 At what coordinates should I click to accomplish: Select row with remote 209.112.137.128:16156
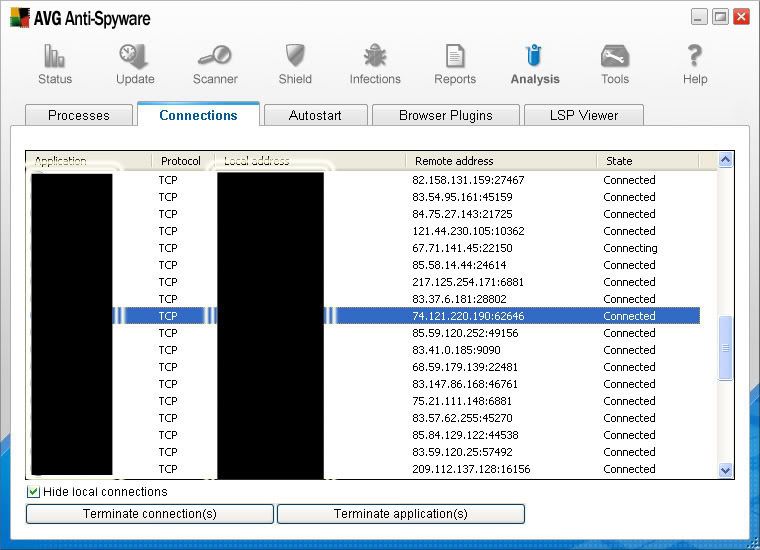tap(365, 469)
